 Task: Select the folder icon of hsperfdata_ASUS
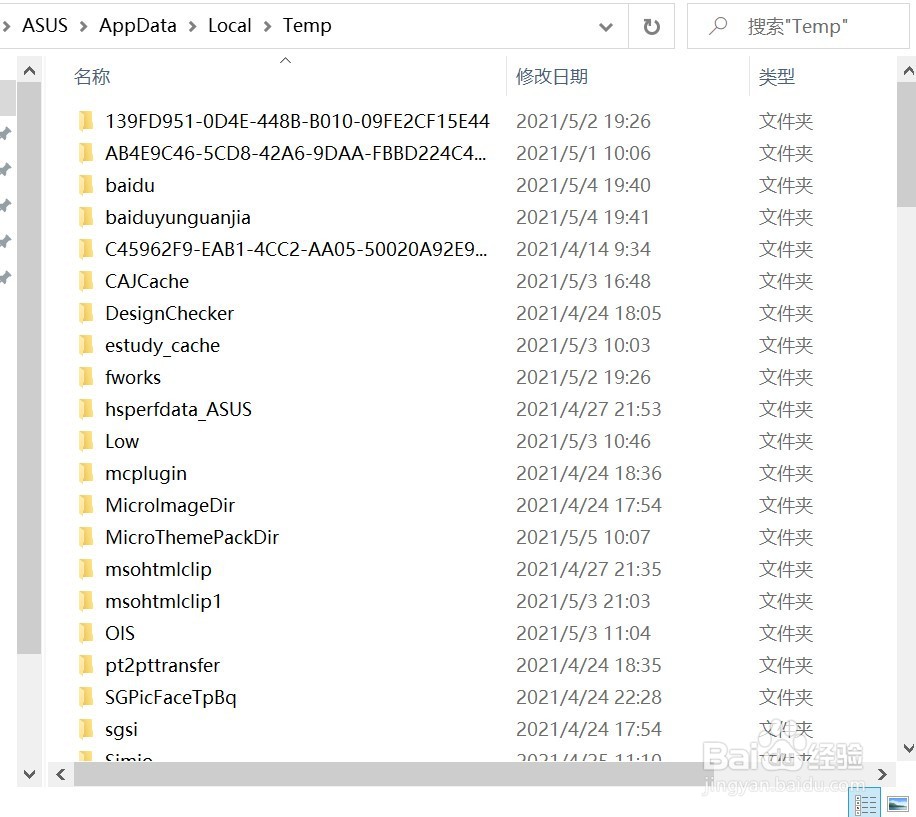pyautogui.click(x=86, y=409)
